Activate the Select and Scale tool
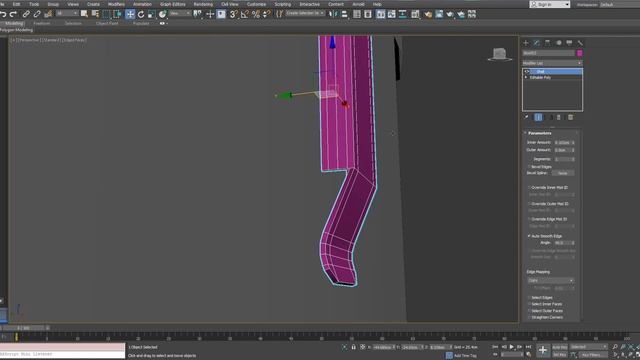 point(151,14)
